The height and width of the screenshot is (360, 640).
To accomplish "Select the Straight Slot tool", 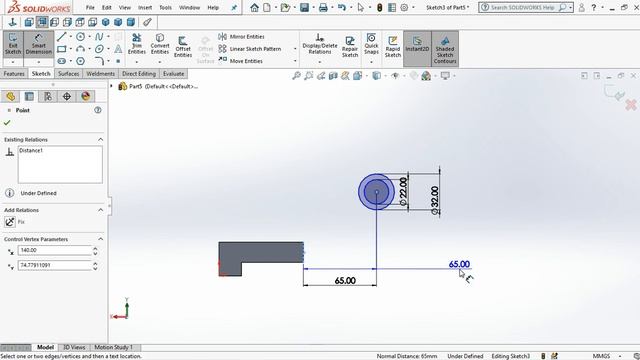I will coord(62,61).
